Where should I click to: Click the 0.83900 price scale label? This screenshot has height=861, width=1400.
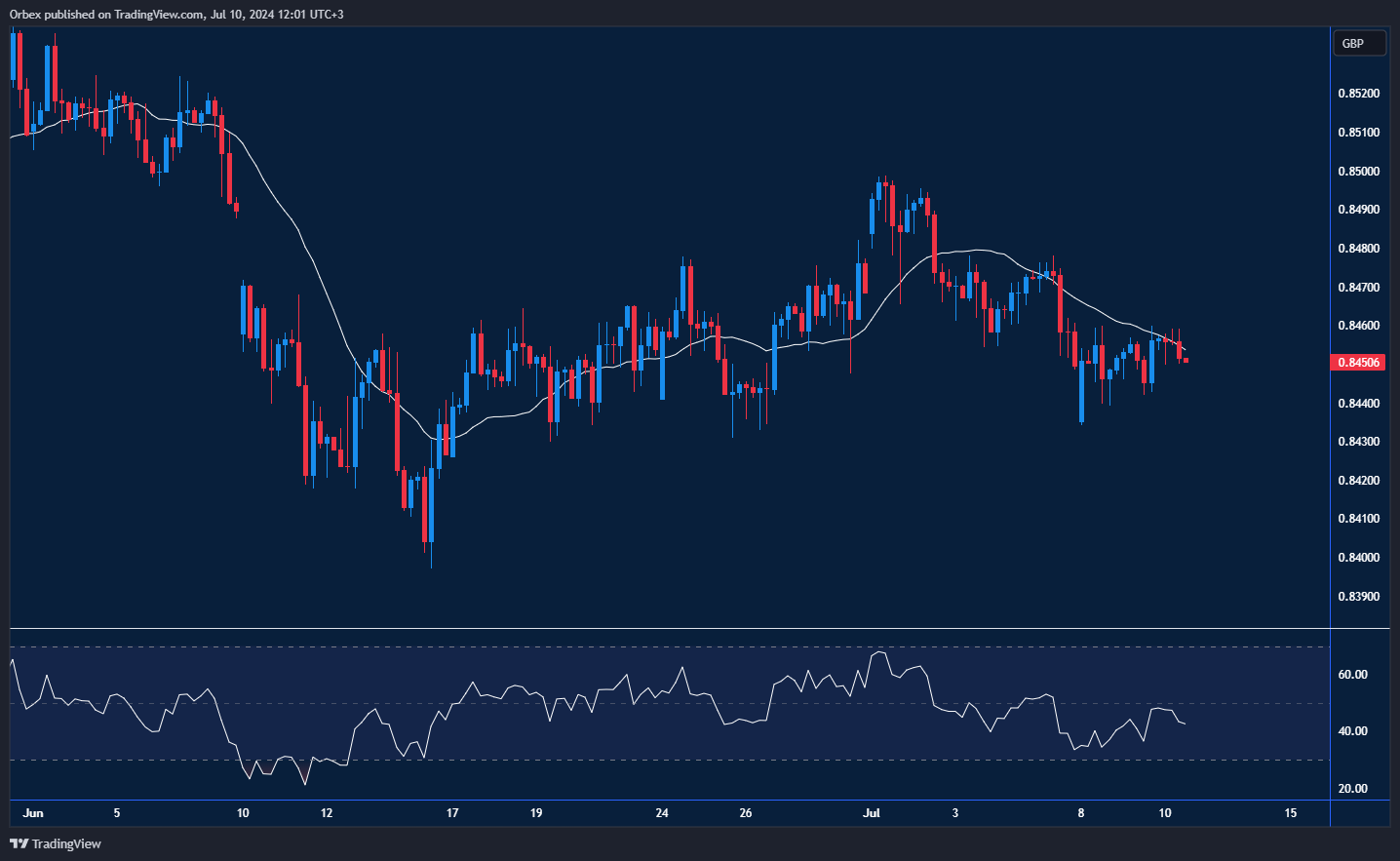click(1358, 597)
